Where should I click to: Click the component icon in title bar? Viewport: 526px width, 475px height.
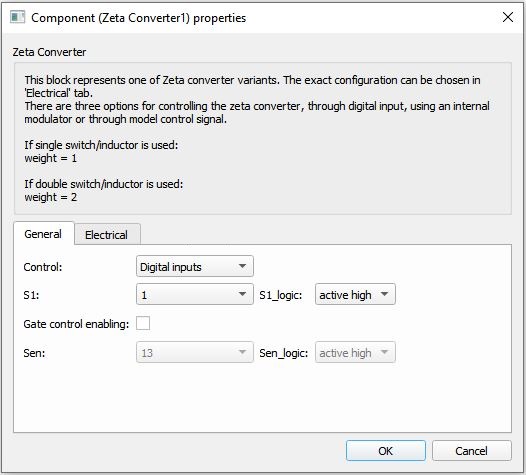pos(17,17)
